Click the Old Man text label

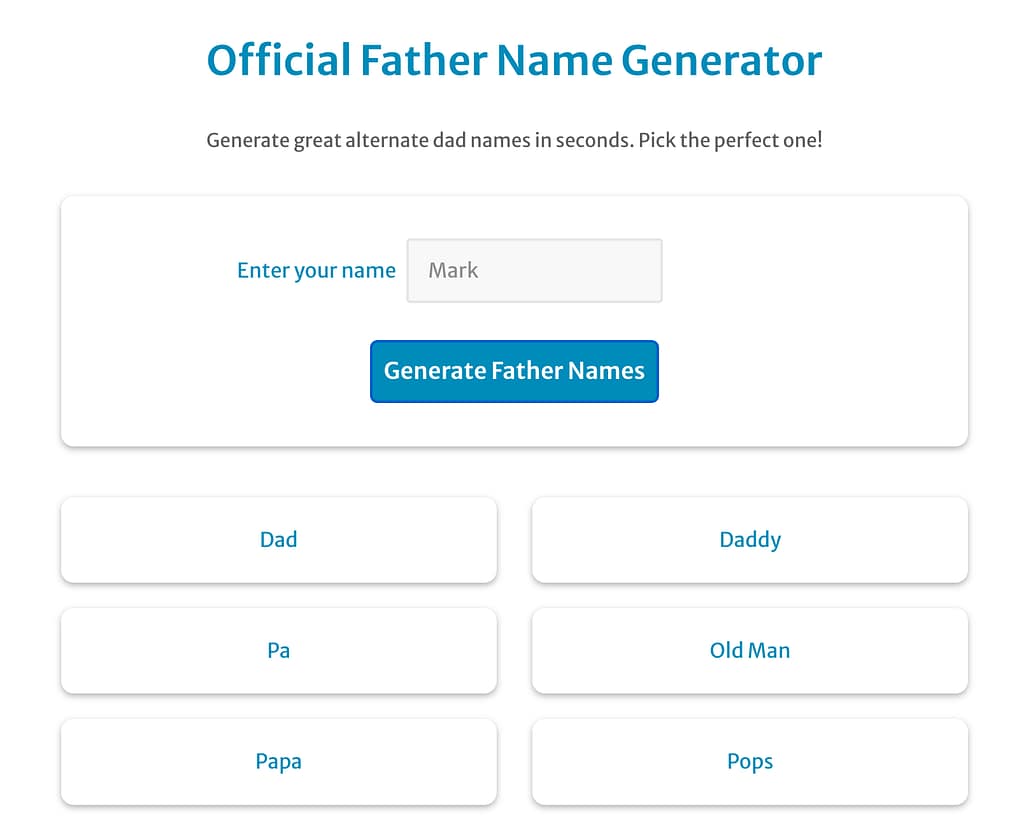click(750, 651)
